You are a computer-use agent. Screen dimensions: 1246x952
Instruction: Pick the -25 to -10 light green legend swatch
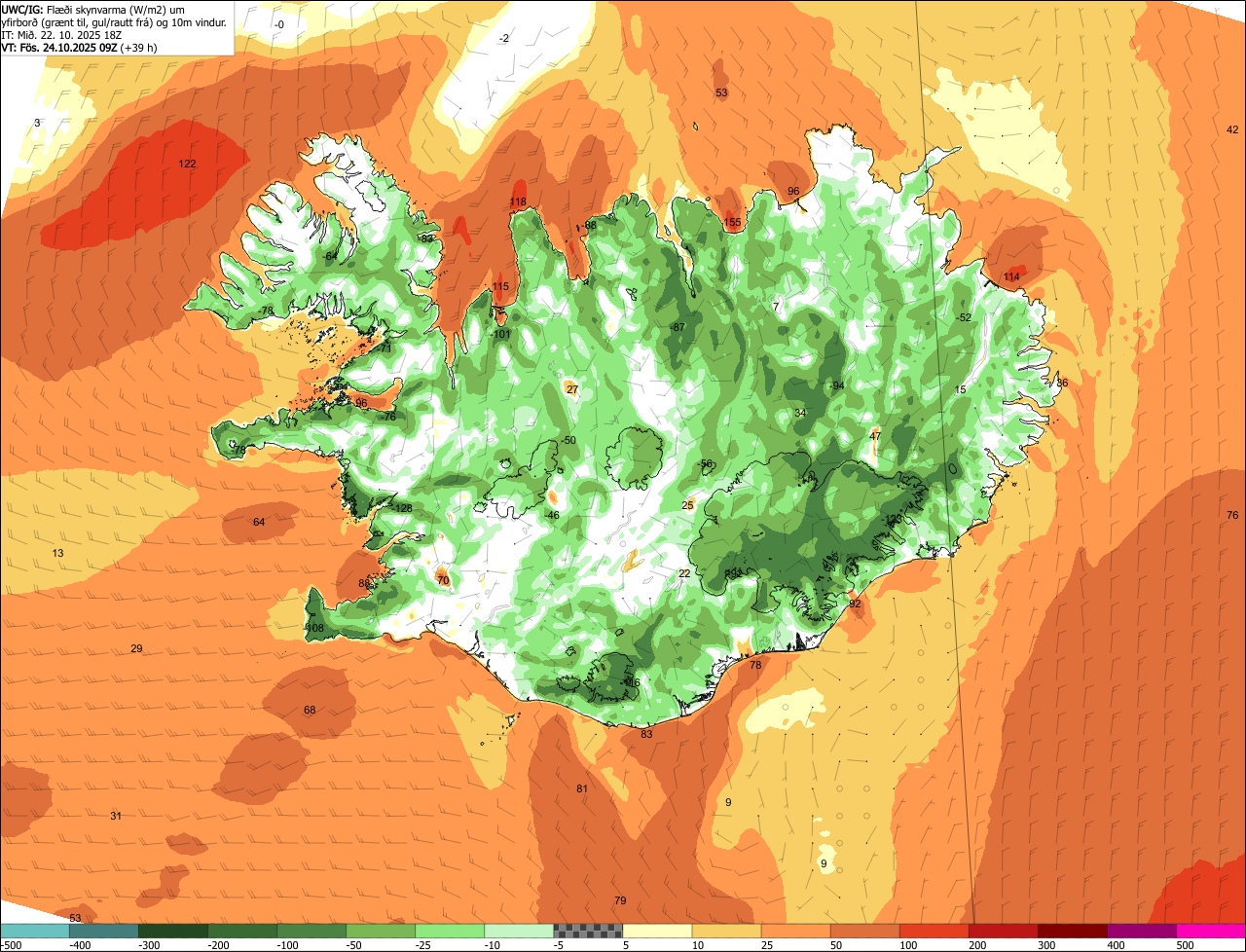click(x=450, y=930)
